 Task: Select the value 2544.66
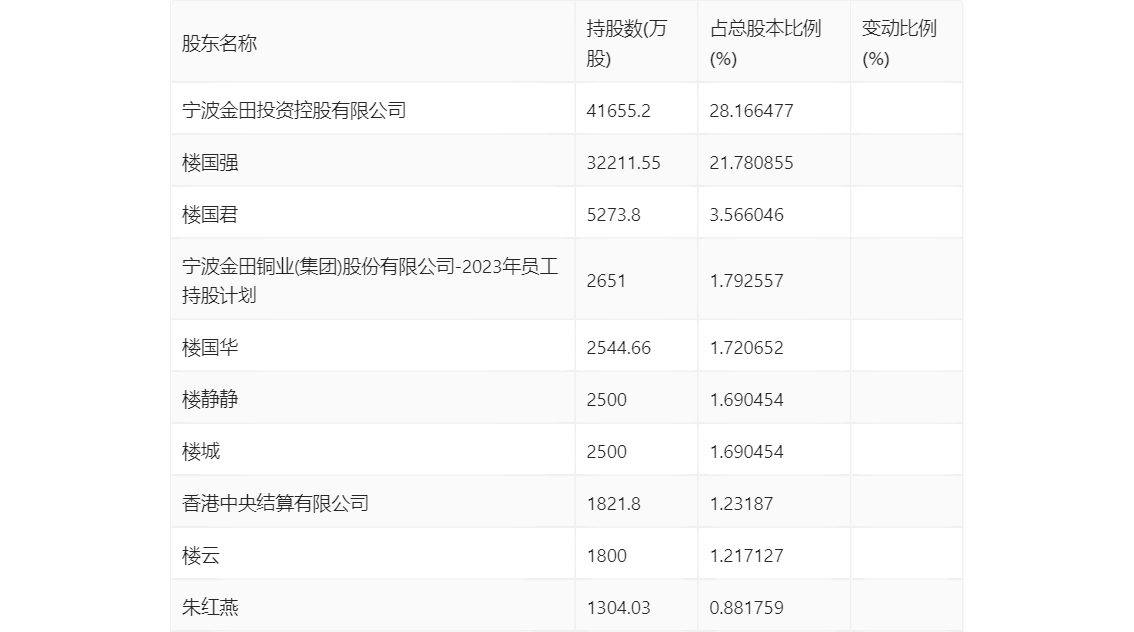click(618, 348)
